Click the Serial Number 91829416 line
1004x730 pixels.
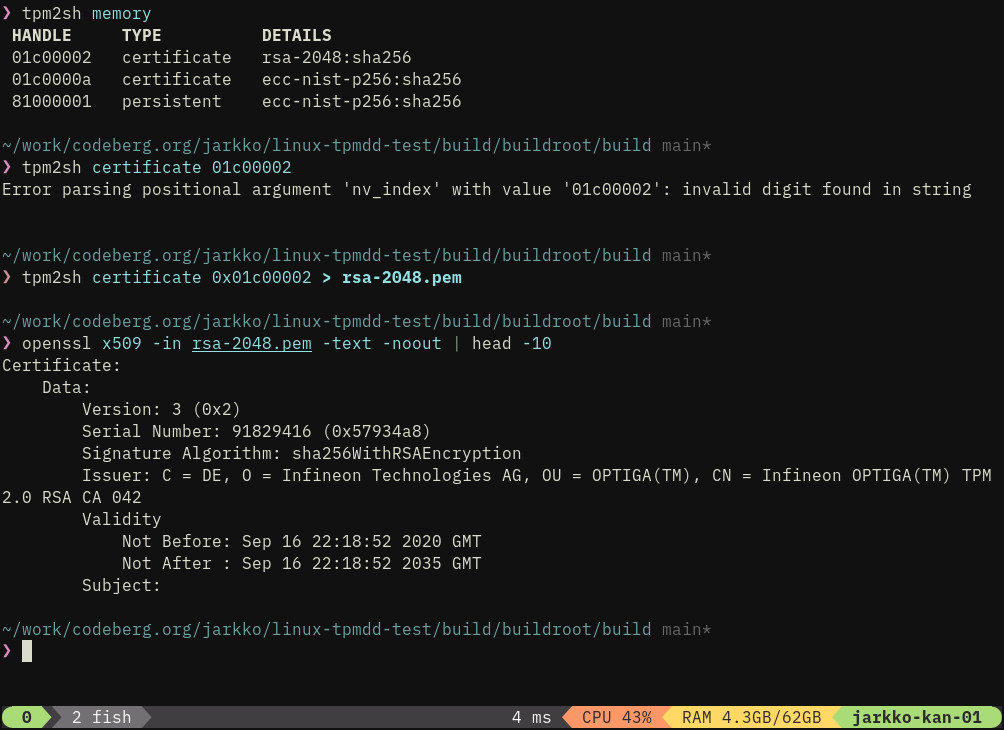[x=256, y=431]
